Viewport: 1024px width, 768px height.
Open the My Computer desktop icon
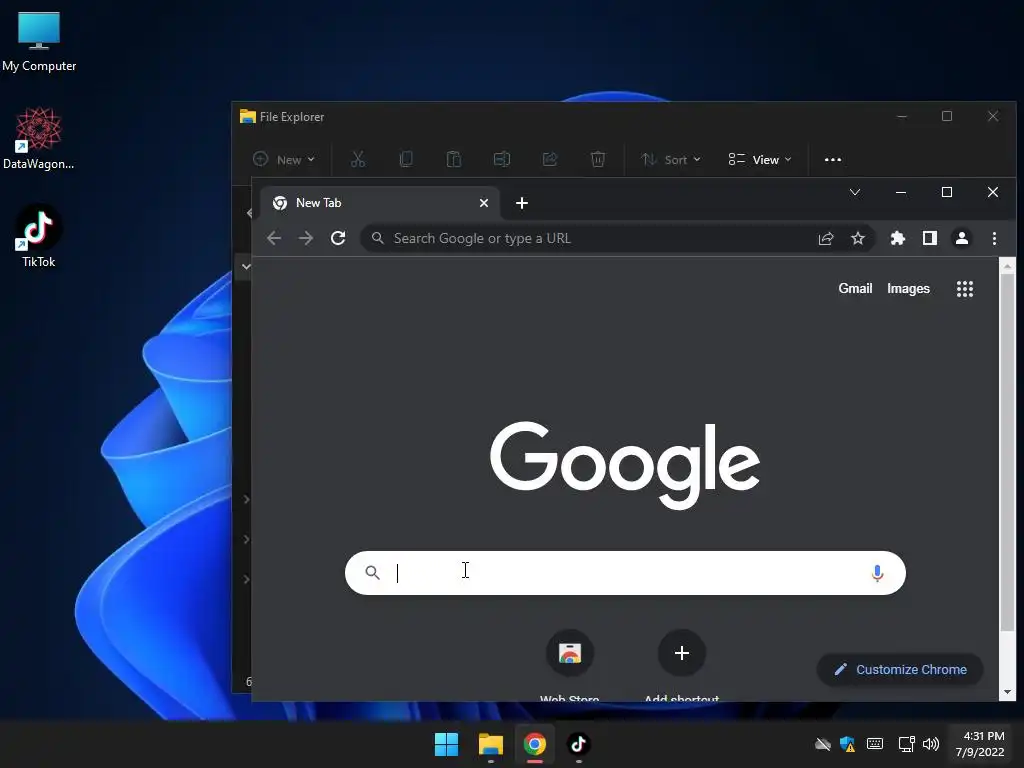click(39, 41)
